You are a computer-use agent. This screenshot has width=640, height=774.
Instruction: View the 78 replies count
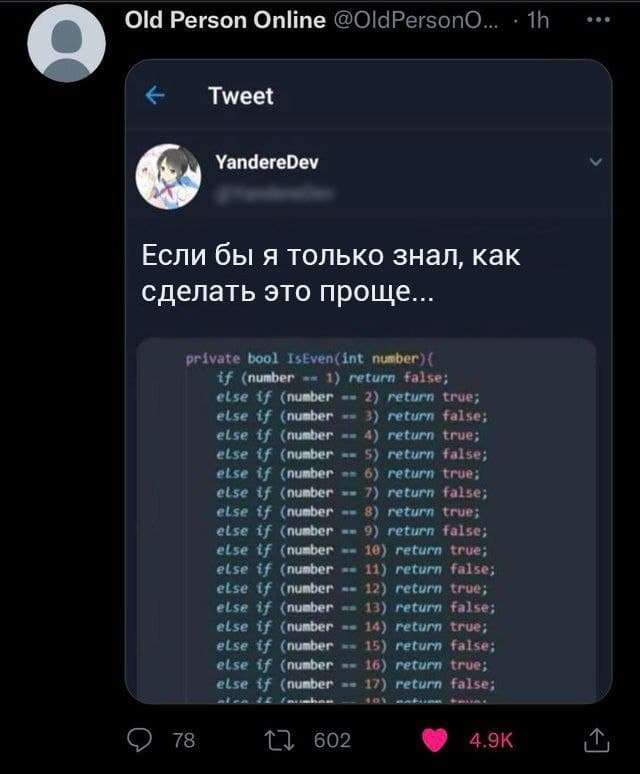184,740
